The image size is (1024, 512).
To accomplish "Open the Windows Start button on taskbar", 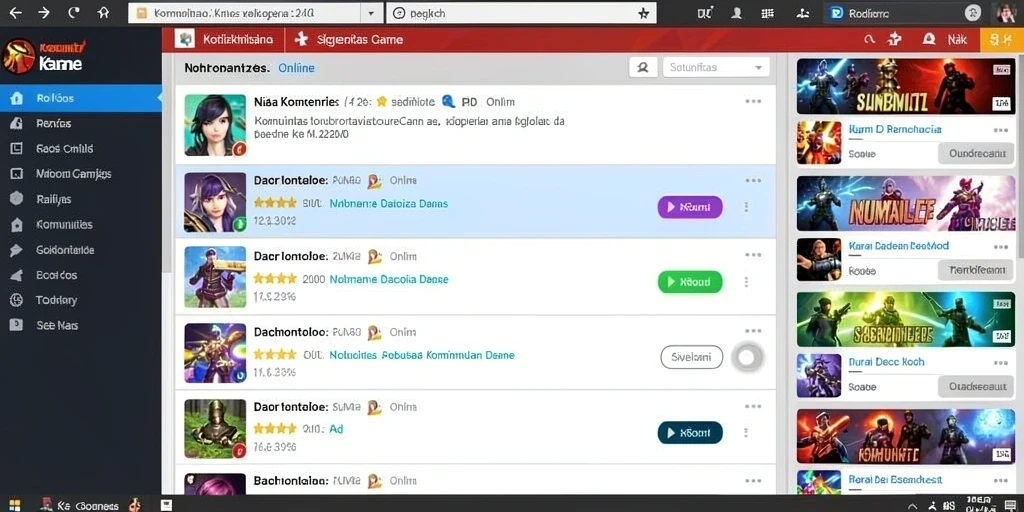I will (14, 505).
